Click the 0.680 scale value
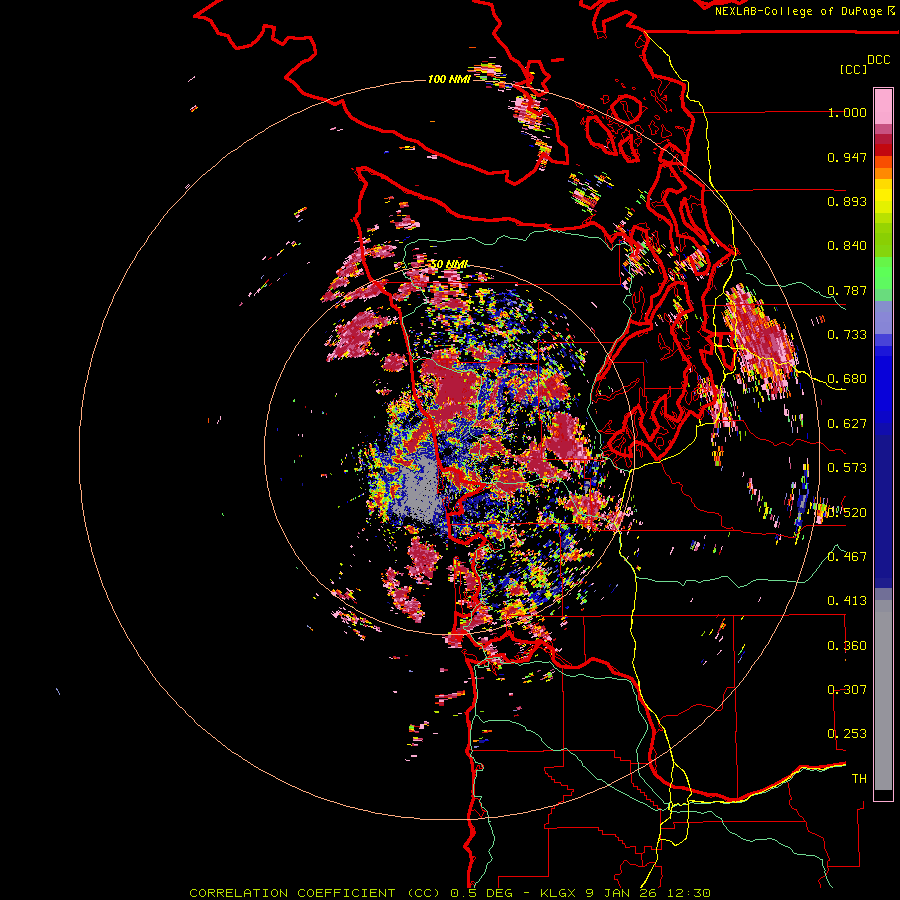900x900 pixels. 847,379
